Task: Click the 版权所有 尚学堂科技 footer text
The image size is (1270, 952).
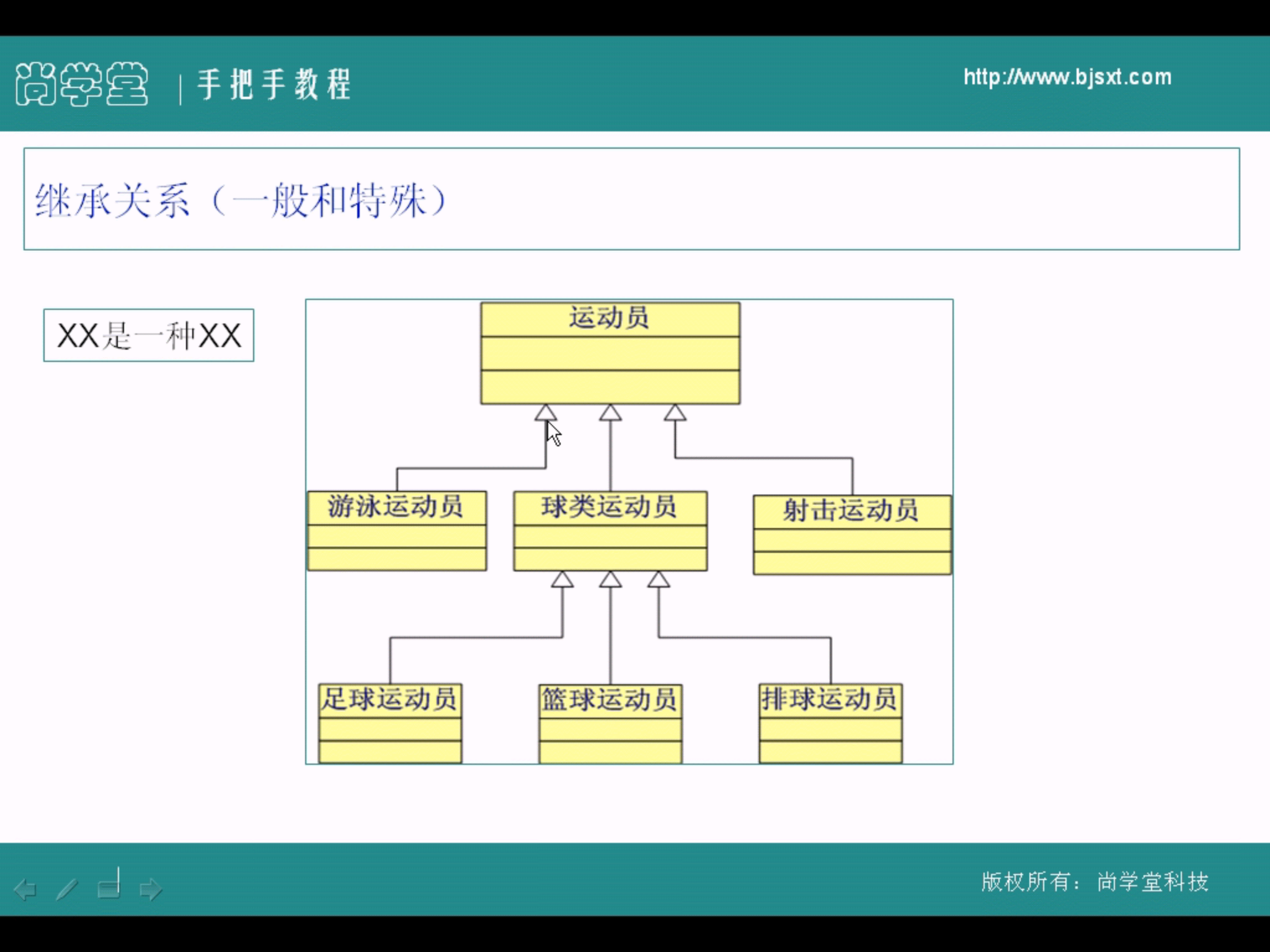Action: coord(1095,881)
